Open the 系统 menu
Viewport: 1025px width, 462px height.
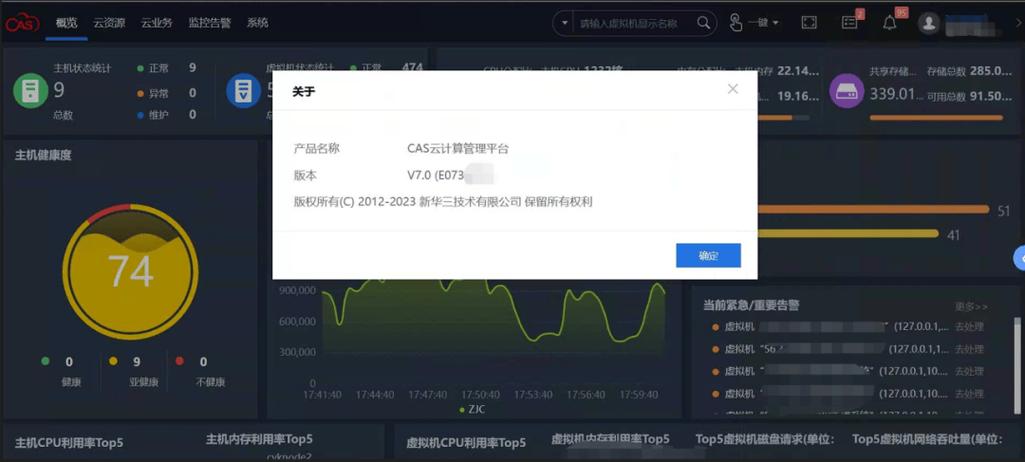[257, 23]
